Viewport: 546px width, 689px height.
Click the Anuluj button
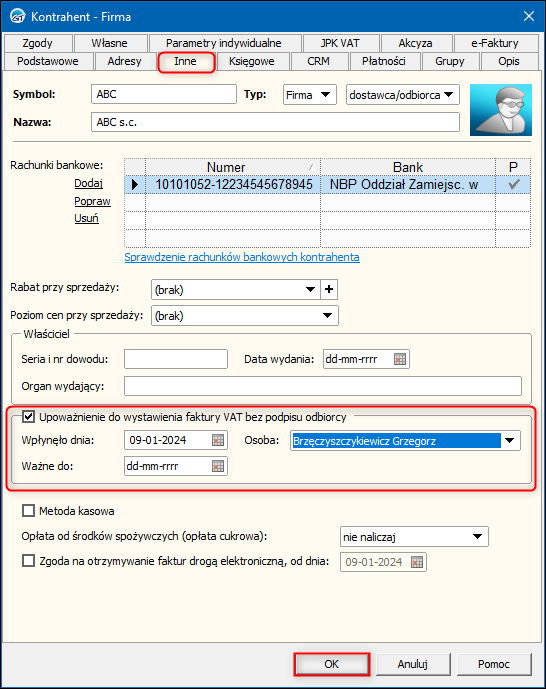[x=412, y=664]
